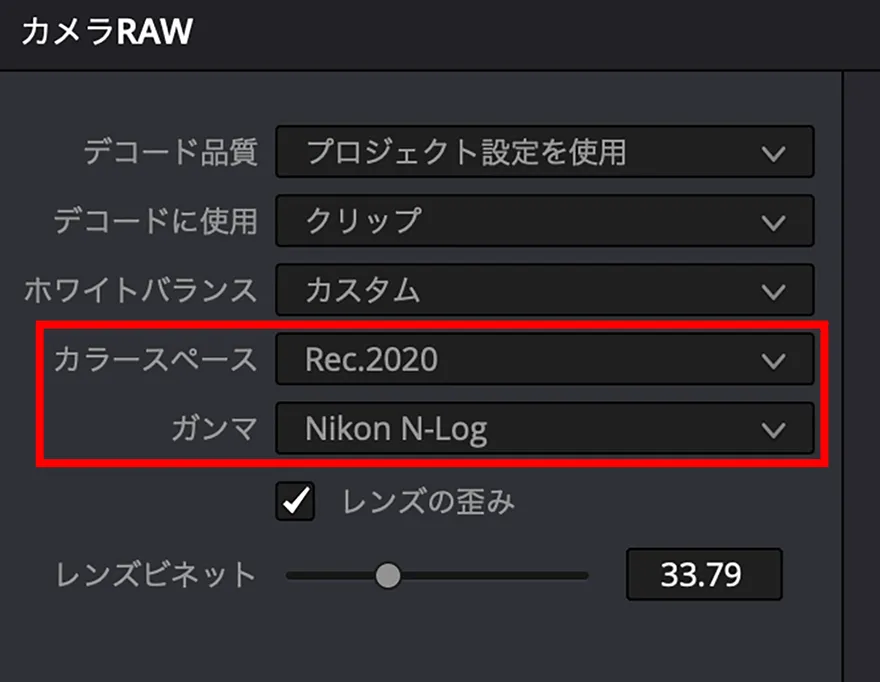Viewport: 880px width, 682px height.
Task: Uncheck the レンズの歪み checkbox
Action: (295, 502)
